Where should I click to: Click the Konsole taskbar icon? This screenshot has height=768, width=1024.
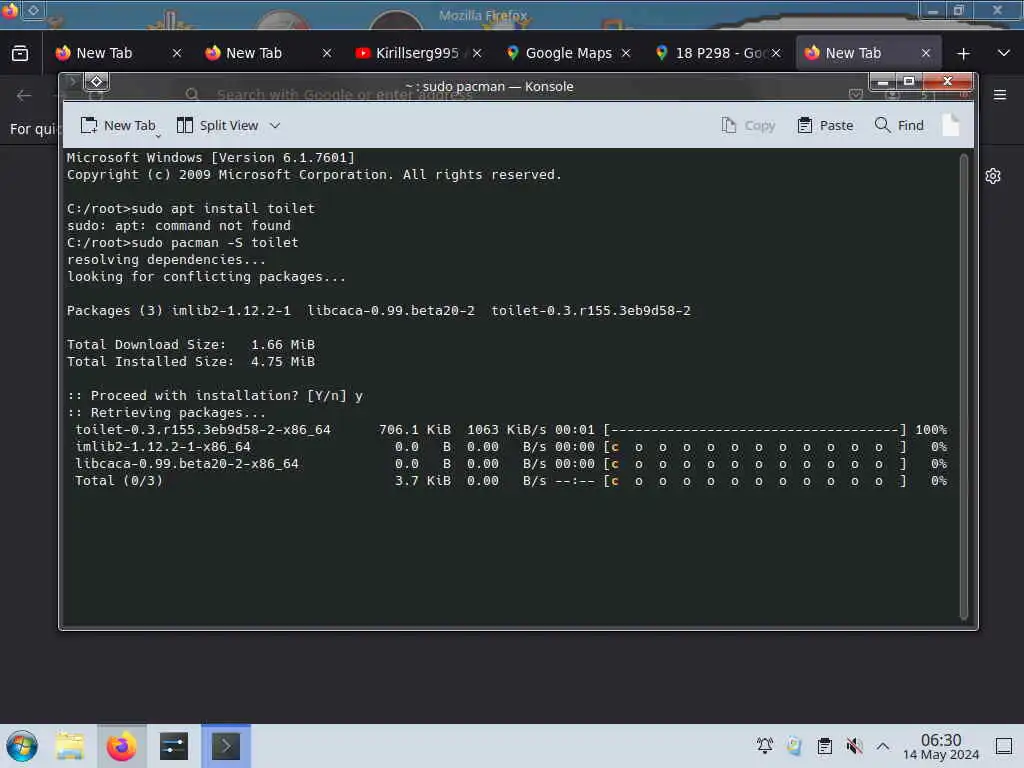pos(226,746)
